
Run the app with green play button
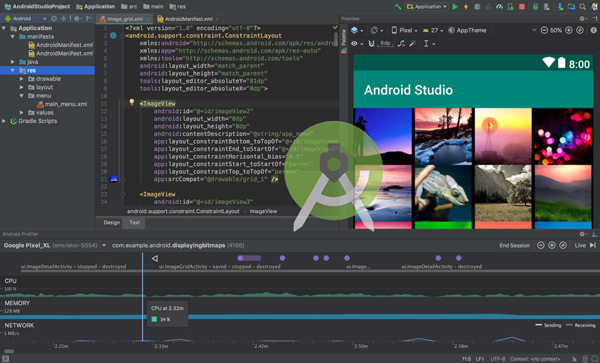(x=455, y=7)
